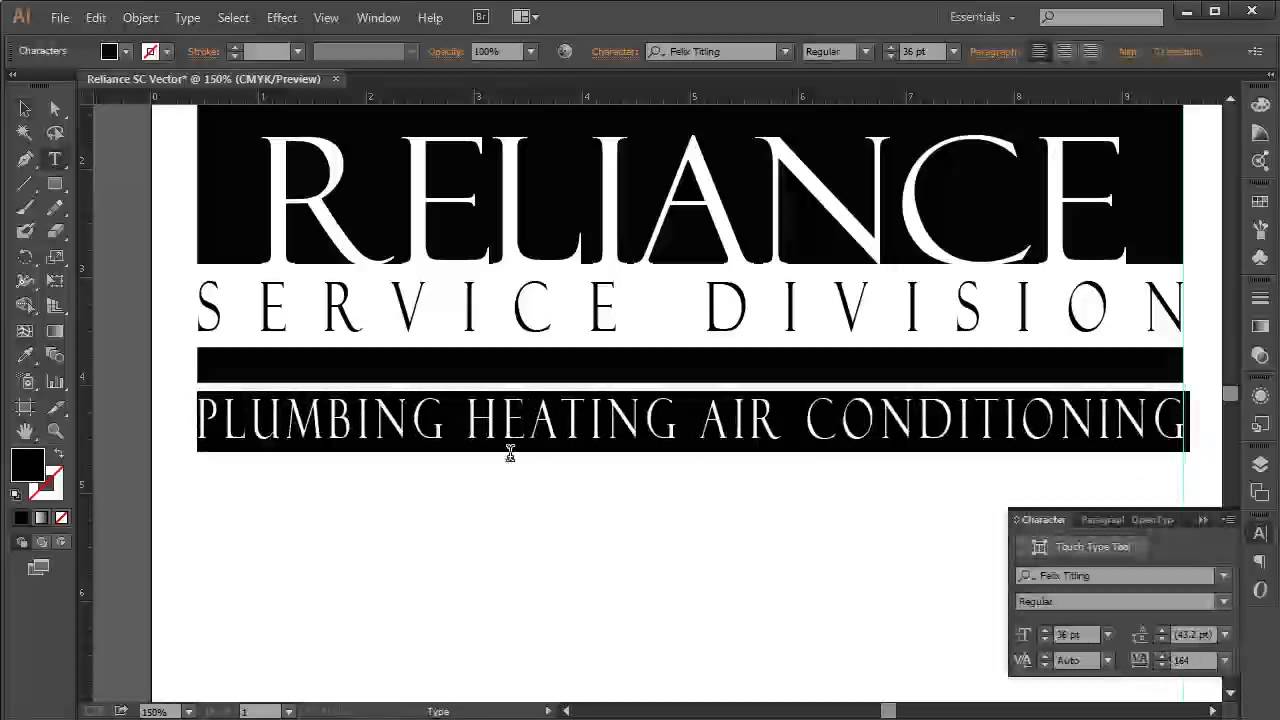Screen dimensions: 1280x720
Task: Change screen mode button in toolbox
Action: pos(39,567)
